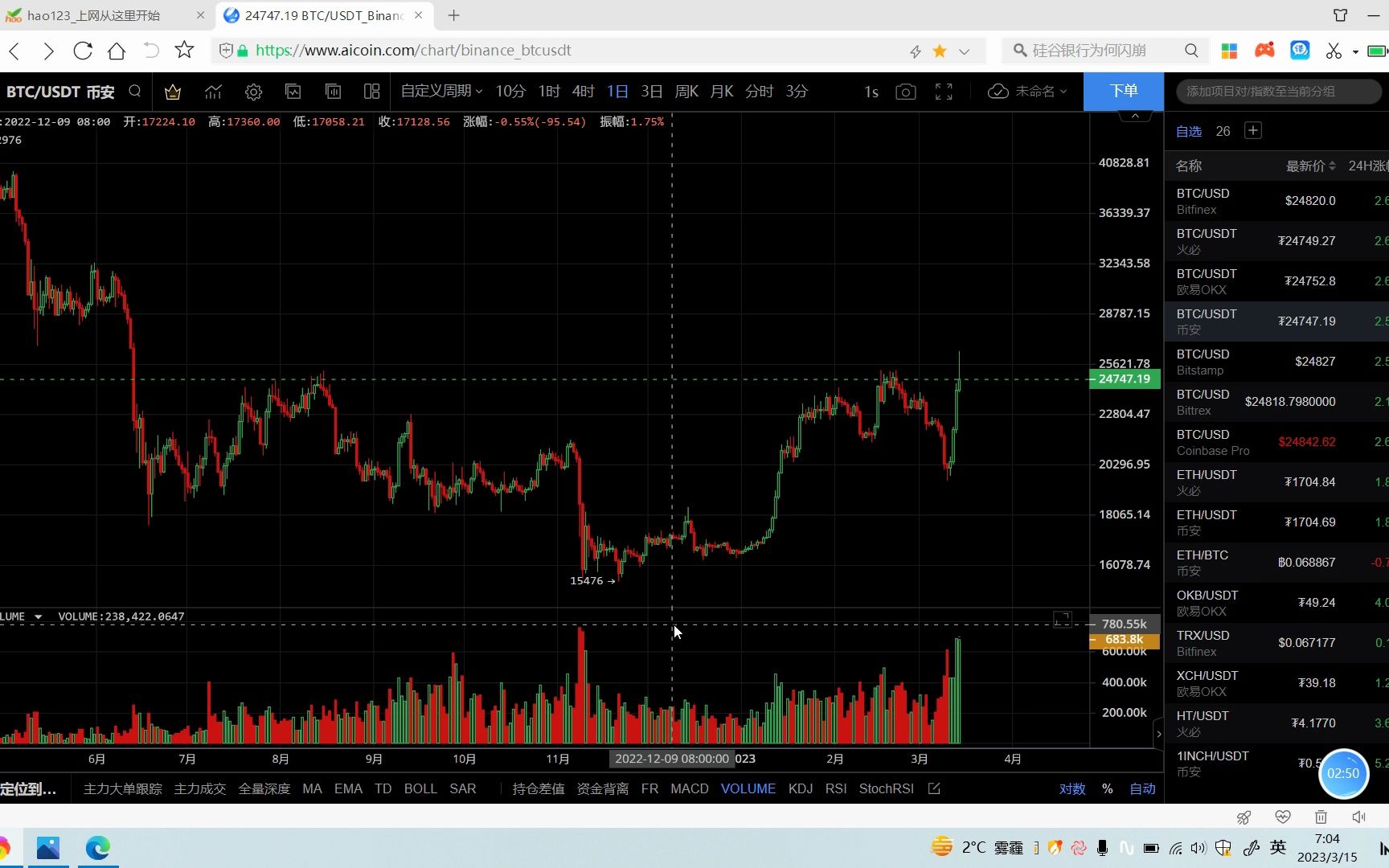Collapse chart top panel chevron

(1135, 117)
